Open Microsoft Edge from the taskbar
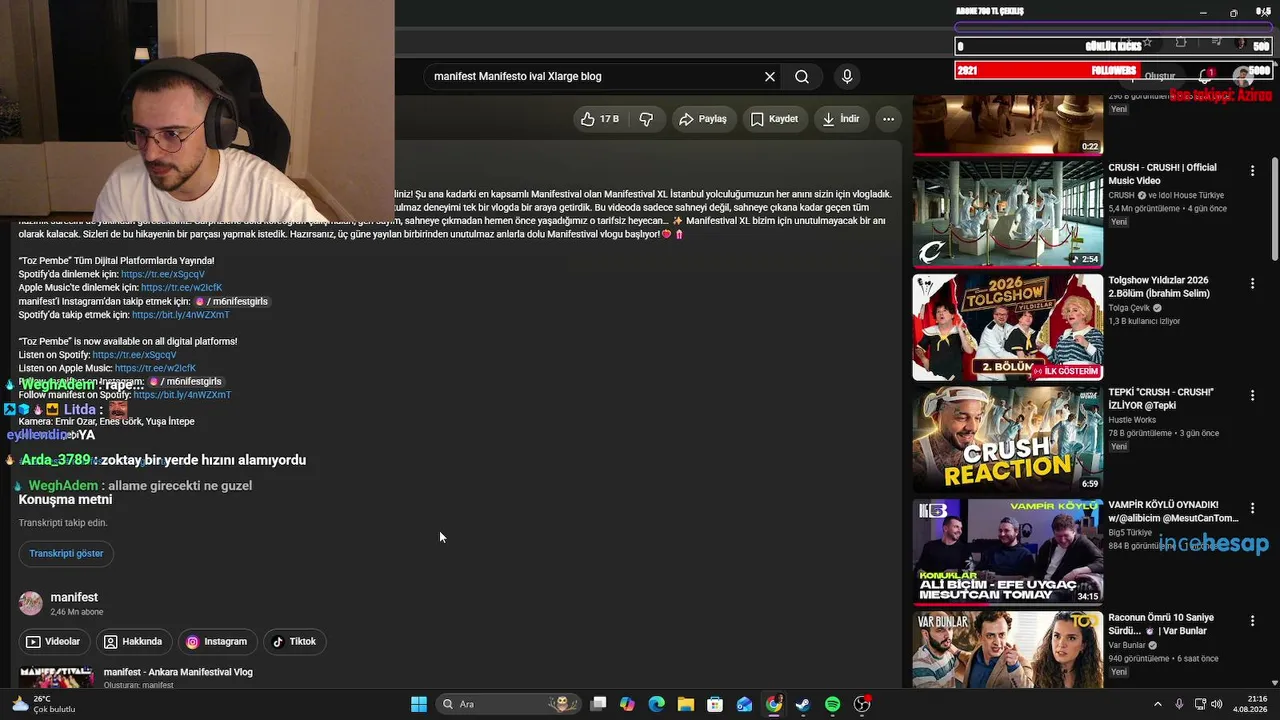The width and height of the screenshot is (1280, 720). 656,704
